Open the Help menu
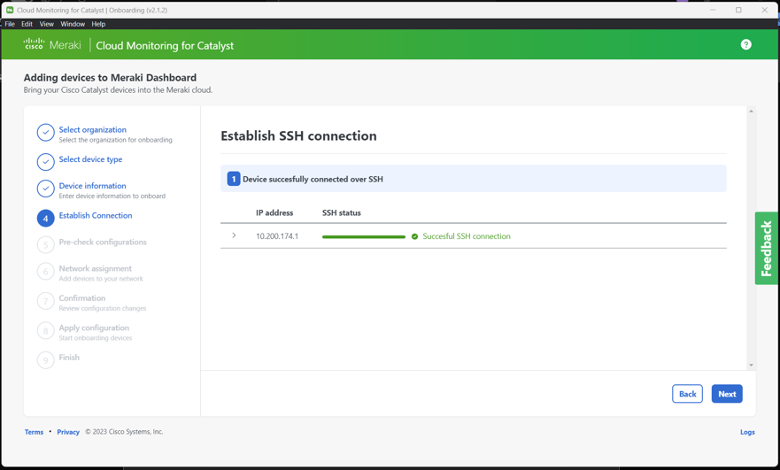The width and height of the screenshot is (780, 470). click(x=98, y=24)
